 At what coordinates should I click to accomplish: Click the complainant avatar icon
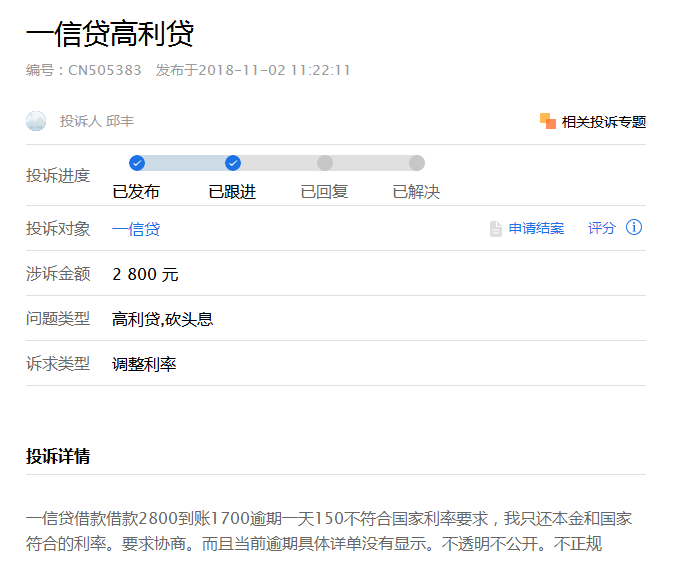[x=36, y=121]
